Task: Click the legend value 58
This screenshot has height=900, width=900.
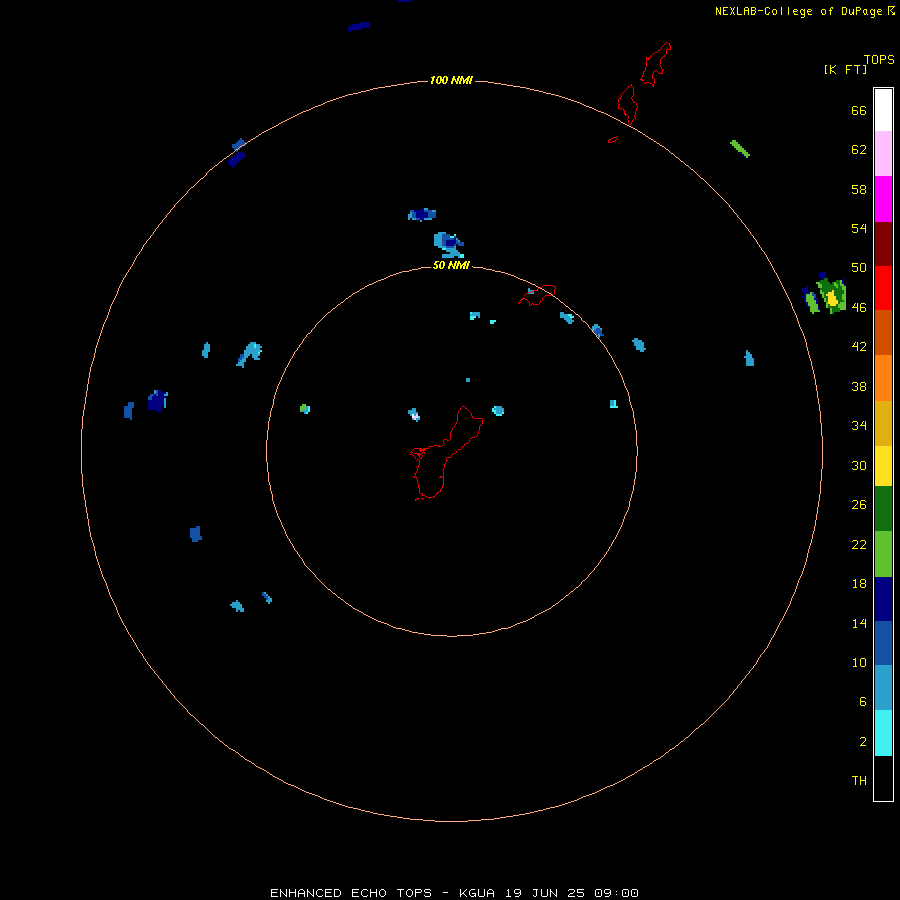Action: (859, 189)
